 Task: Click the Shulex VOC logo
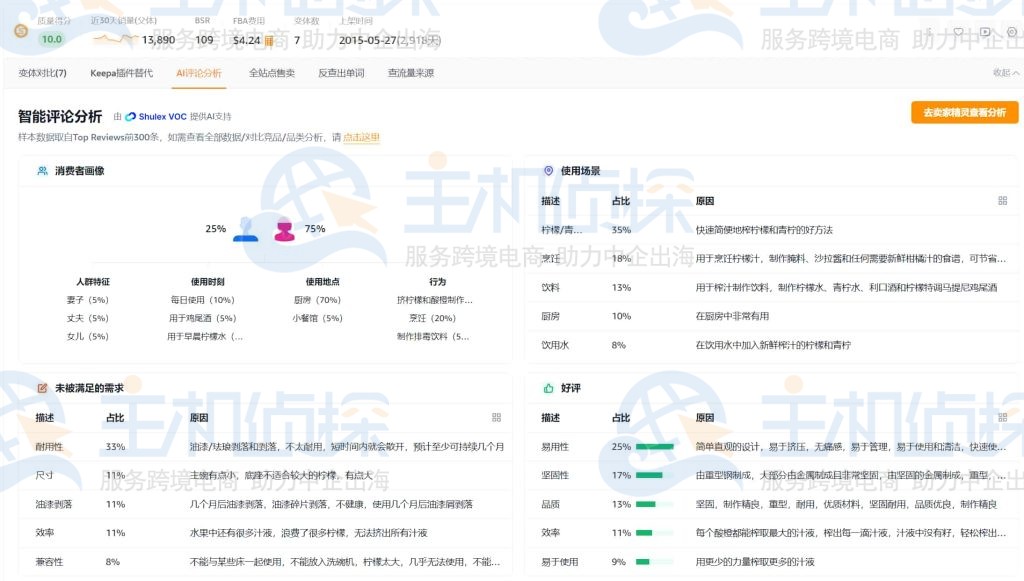pyautogui.click(x=129, y=115)
